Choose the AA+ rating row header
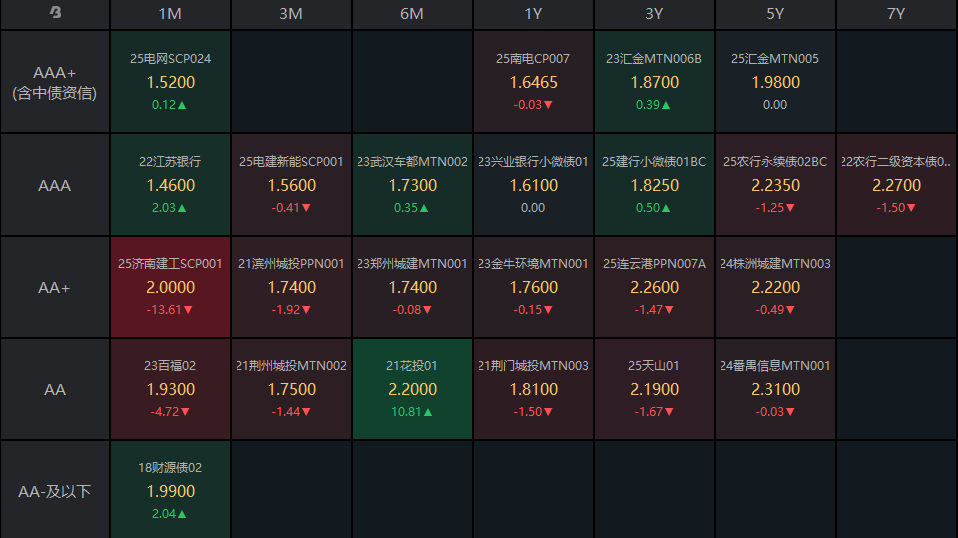Image resolution: width=958 pixels, height=538 pixels. (x=55, y=287)
